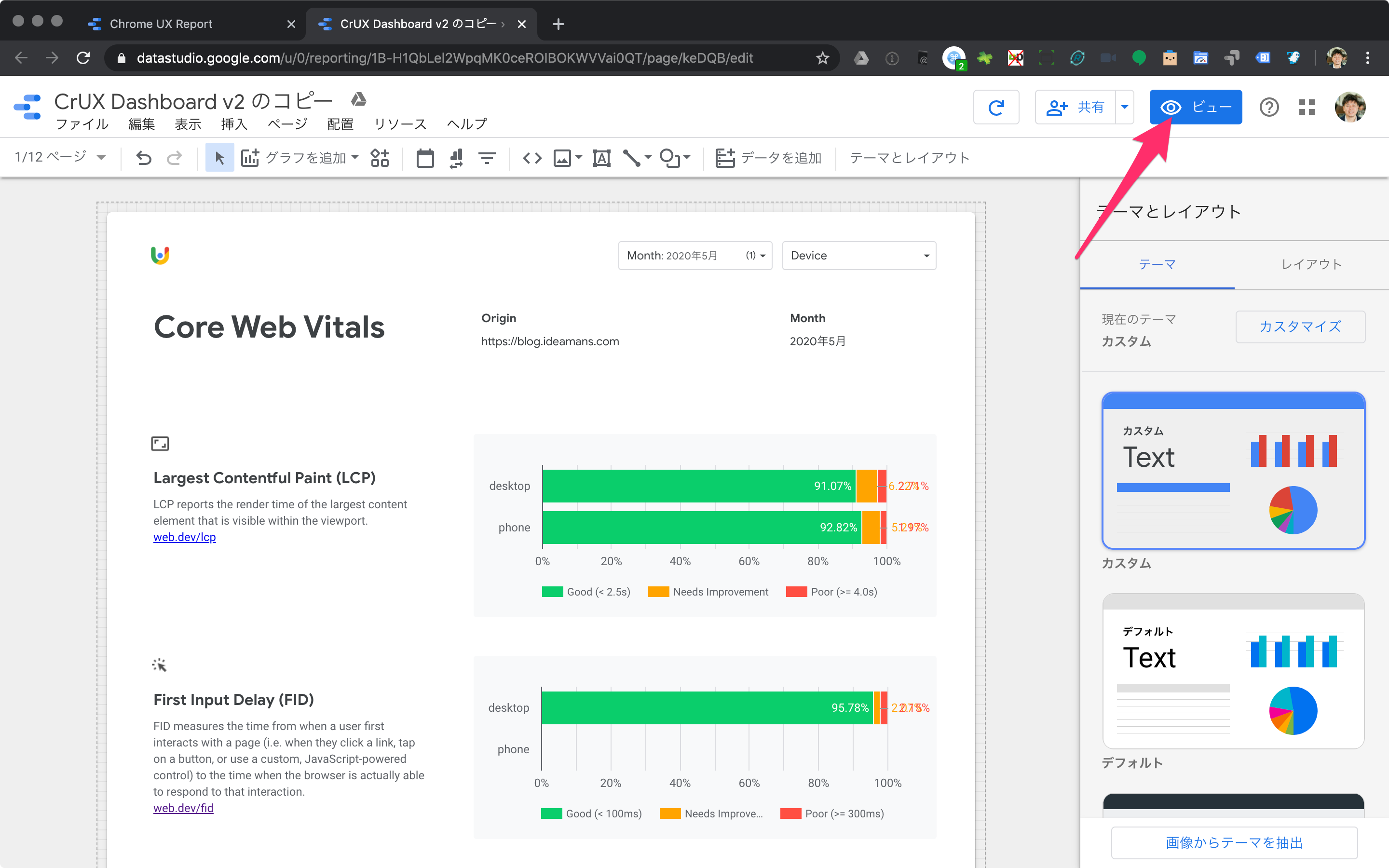Click the Data Studio logo icon
This screenshot has width=1389, height=868.
pos(27,108)
